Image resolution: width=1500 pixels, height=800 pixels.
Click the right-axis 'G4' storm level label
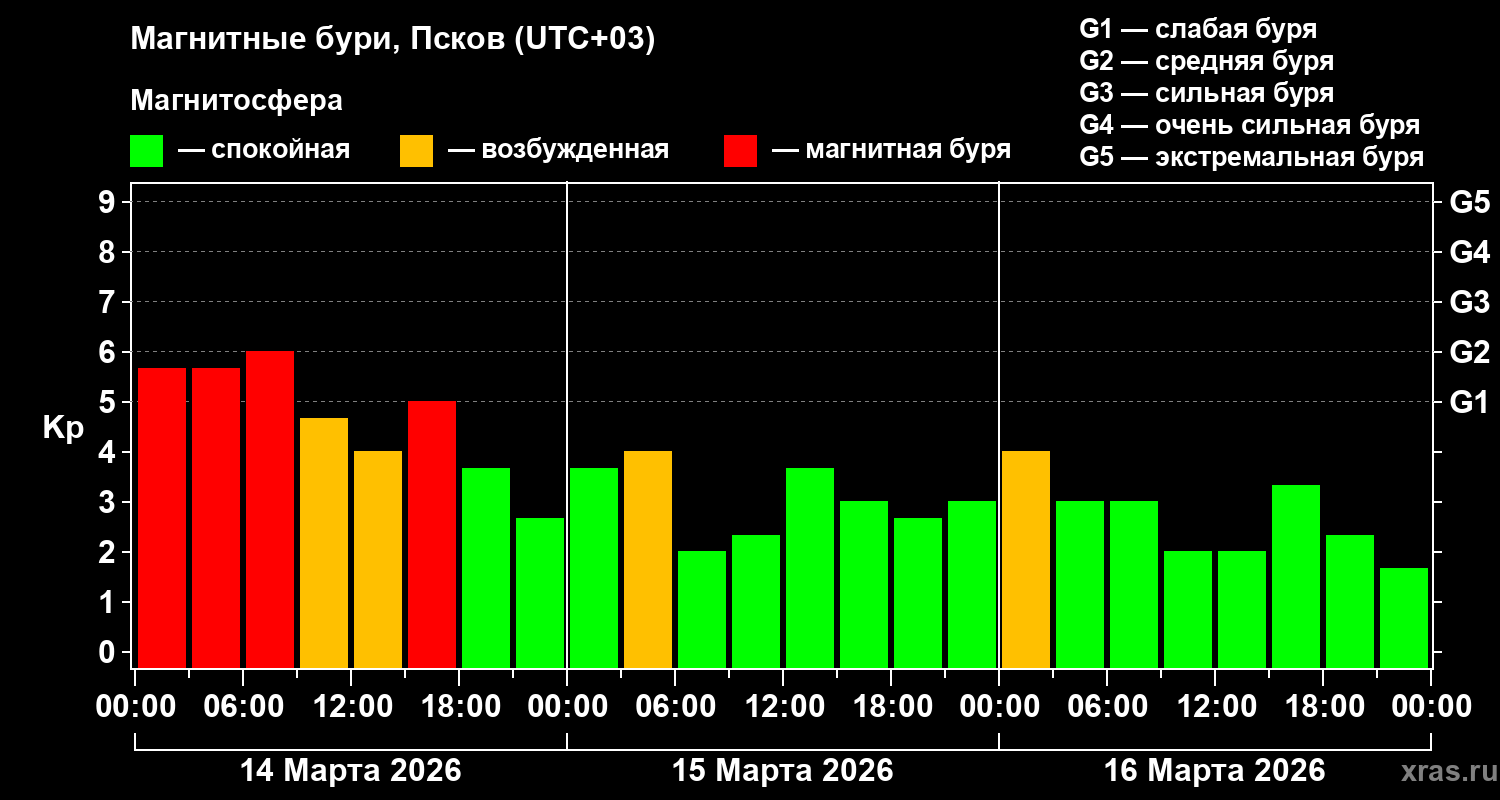pos(1469,252)
